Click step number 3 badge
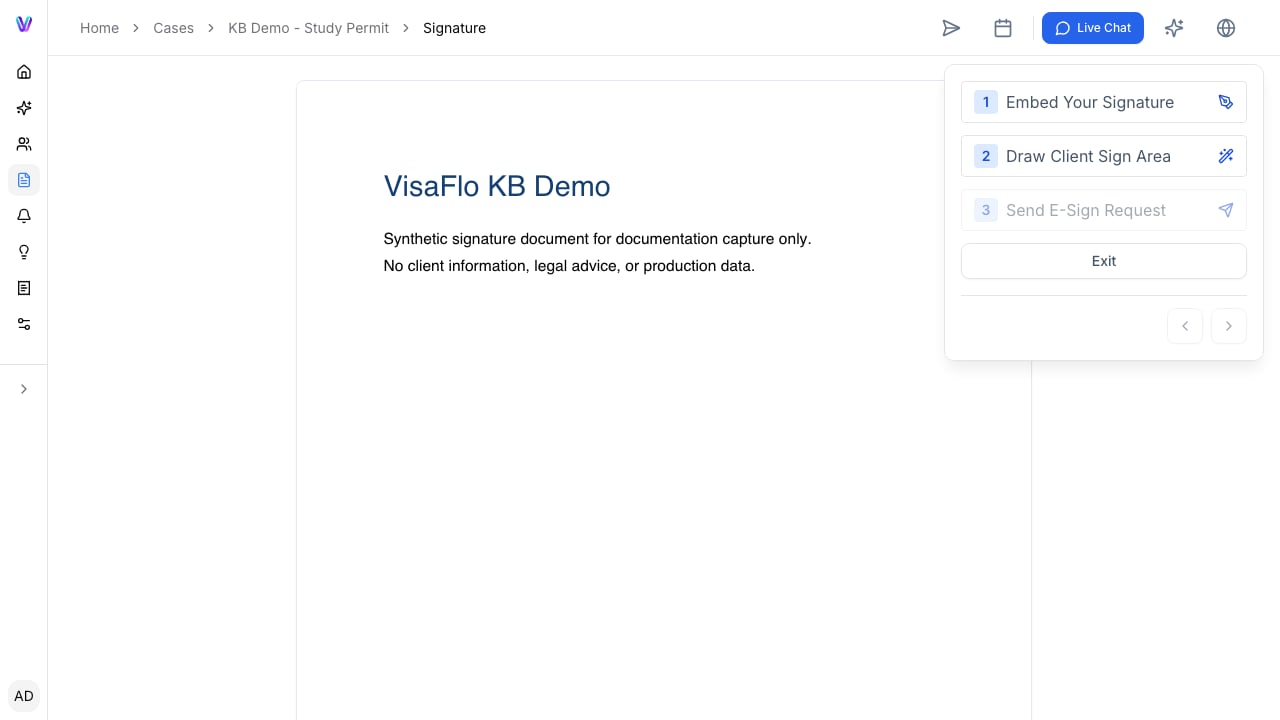The image size is (1280, 720). (986, 210)
